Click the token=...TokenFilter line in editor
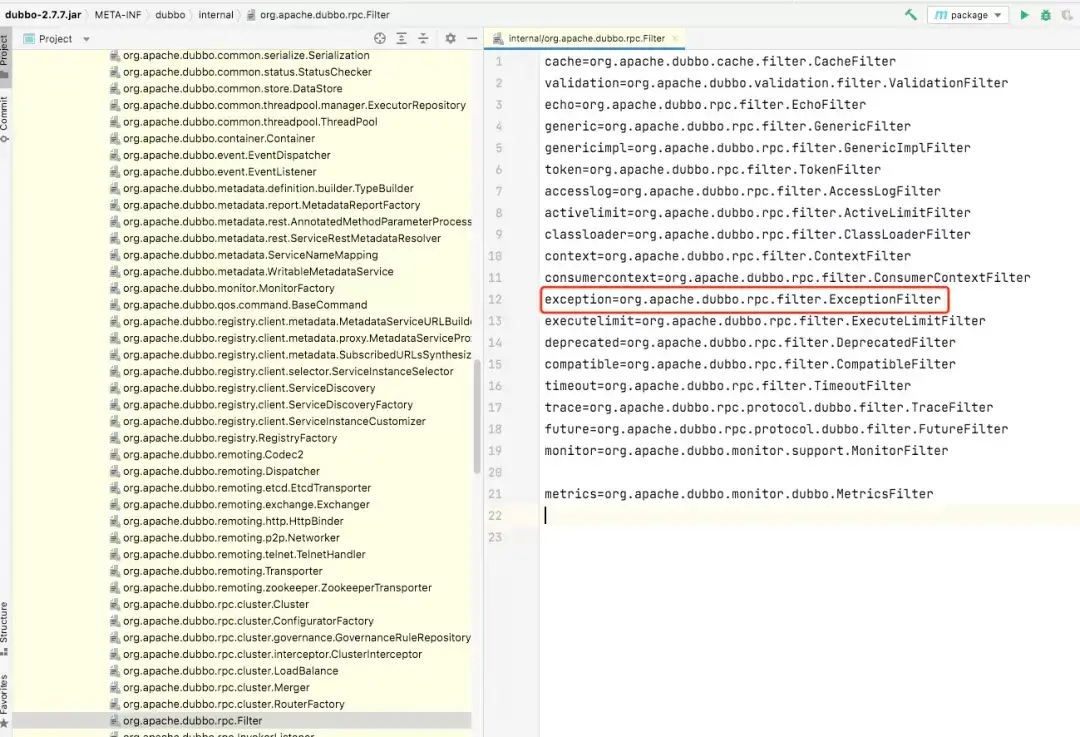 pyautogui.click(x=712, y=169)
